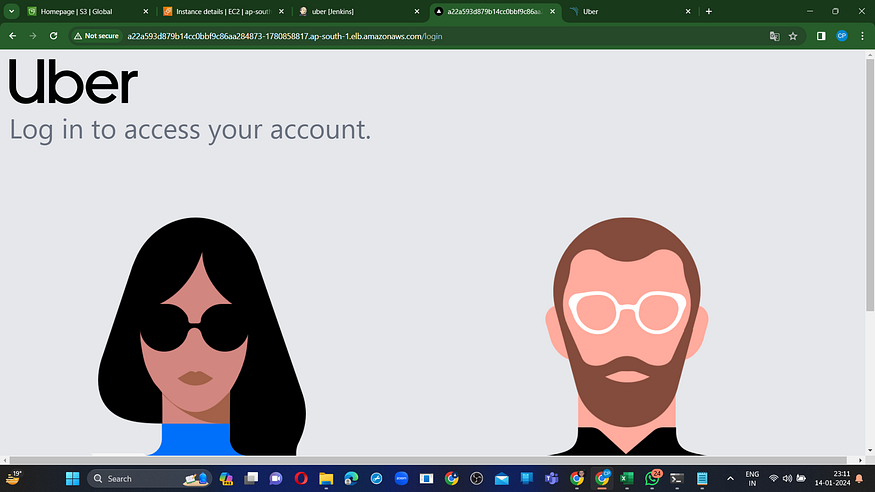Open the notification bell icon
This screenshot has width=875, height=492.
(859, 479)
